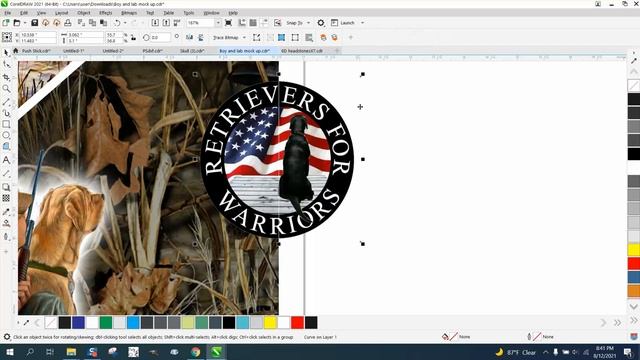
Task: Click the Welcome screen home tab
Action: [x=16, y=51]
